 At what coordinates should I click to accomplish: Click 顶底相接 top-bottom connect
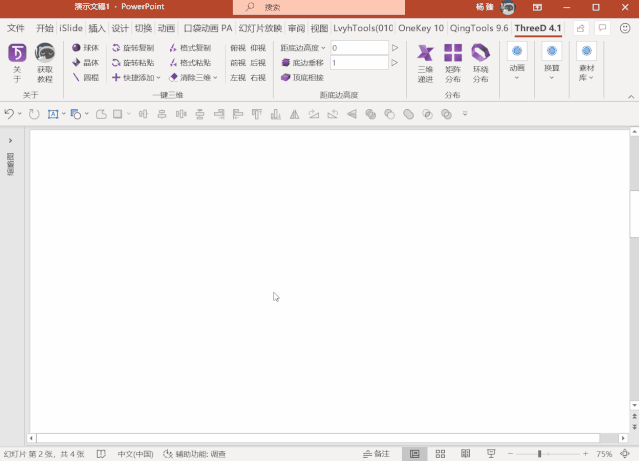(x=302, y=77)
